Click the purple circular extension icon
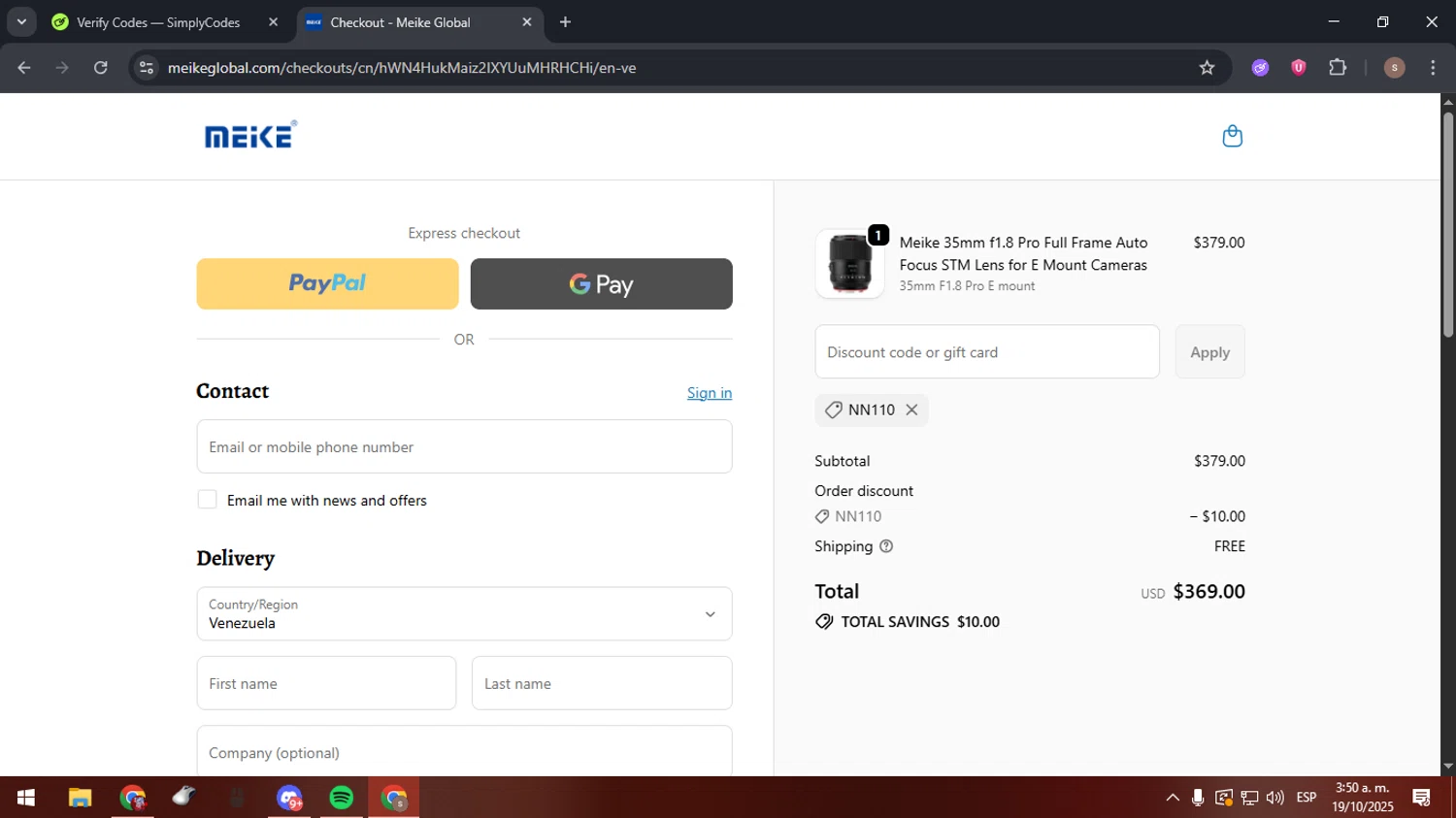1456x818 pixels. click(1260, 68)
